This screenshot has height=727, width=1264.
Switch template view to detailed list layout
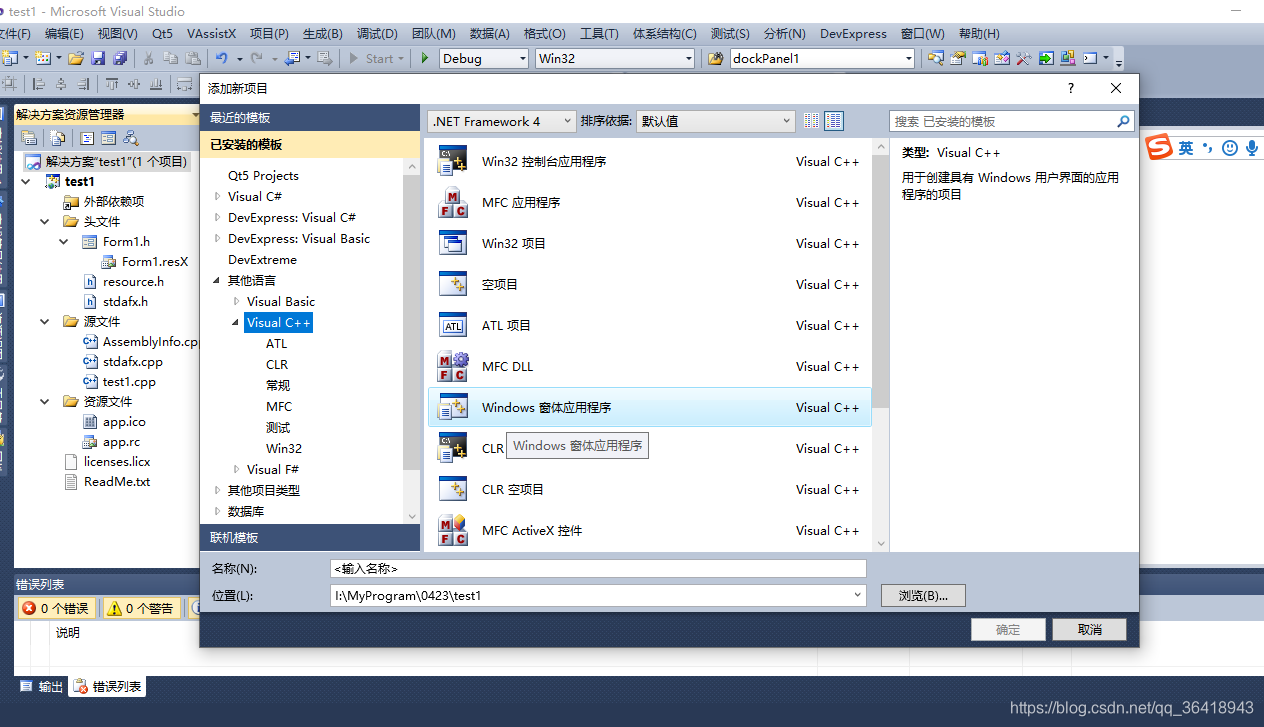click(x=834, y=120)
